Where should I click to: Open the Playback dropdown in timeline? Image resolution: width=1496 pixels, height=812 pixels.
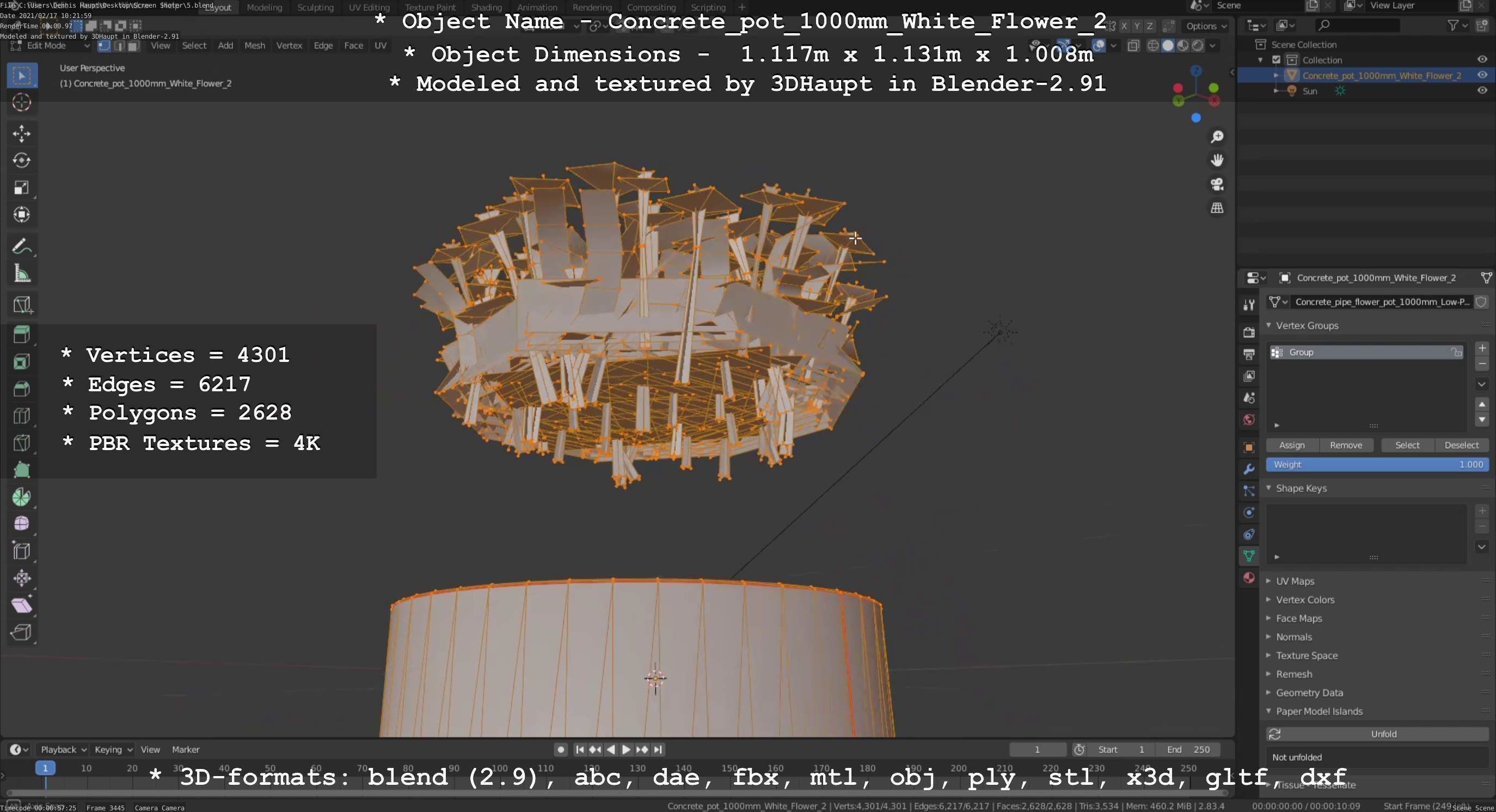click(63, 749)
